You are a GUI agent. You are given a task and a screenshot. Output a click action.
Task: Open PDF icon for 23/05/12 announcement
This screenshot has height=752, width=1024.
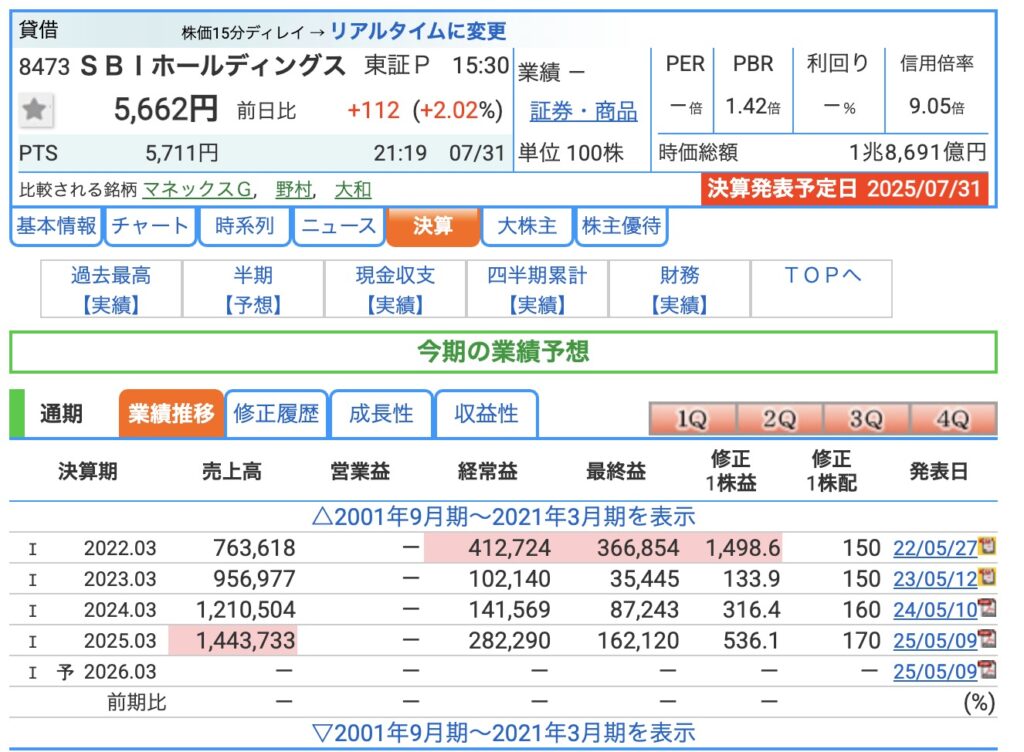987,576
